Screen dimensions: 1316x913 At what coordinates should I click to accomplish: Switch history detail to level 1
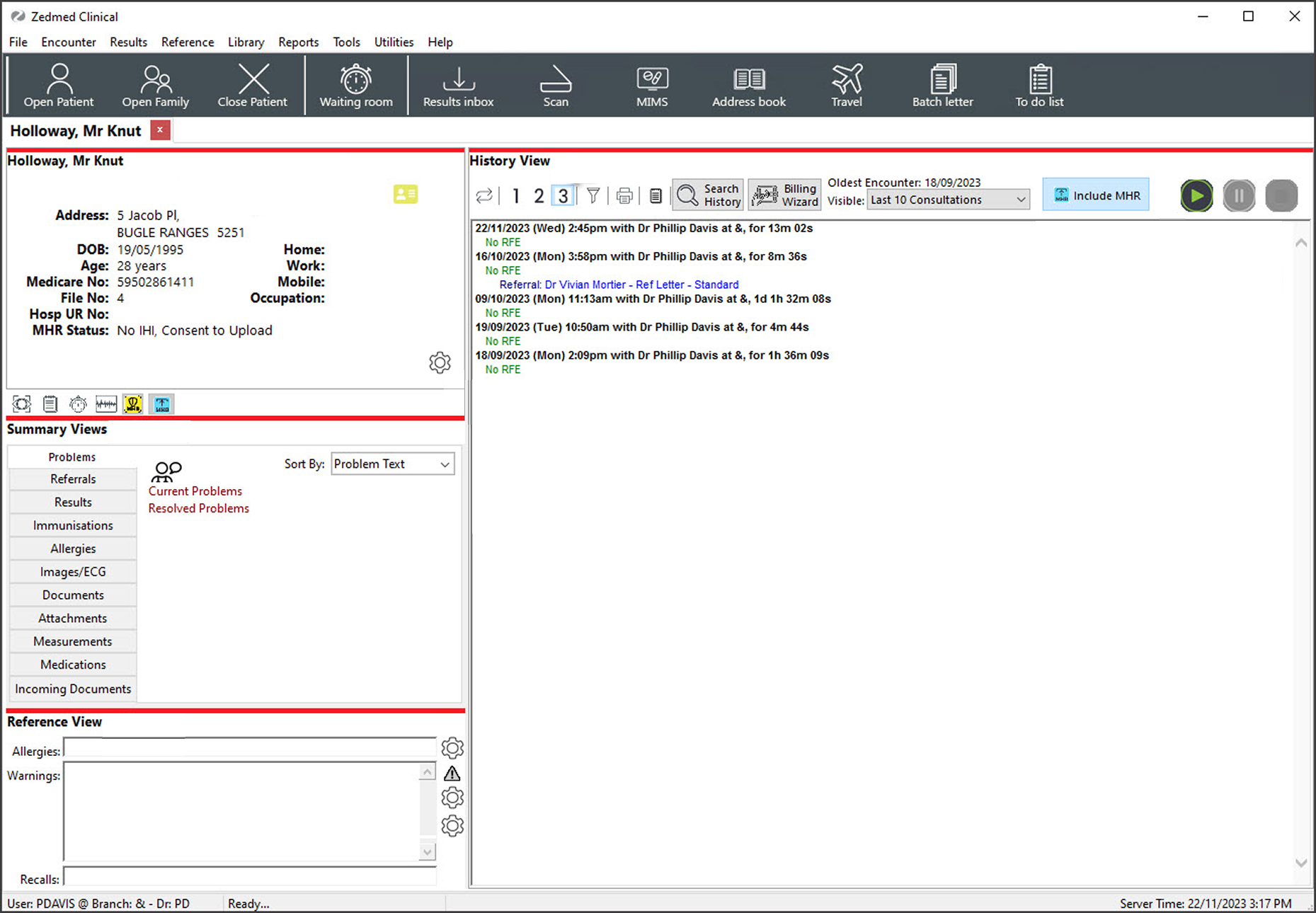(x=516, y=196)
